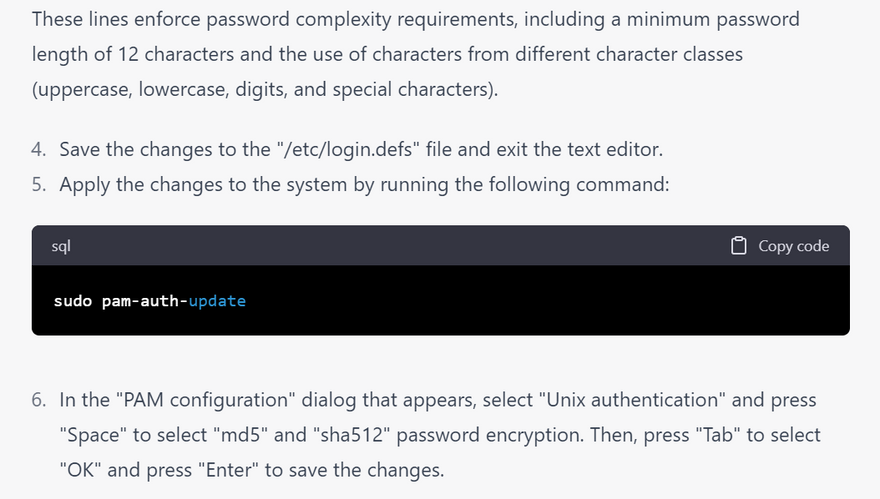Click the "Unix authentication" text in step 6
This screenshot has width=880, height=499.
(632, 400)
